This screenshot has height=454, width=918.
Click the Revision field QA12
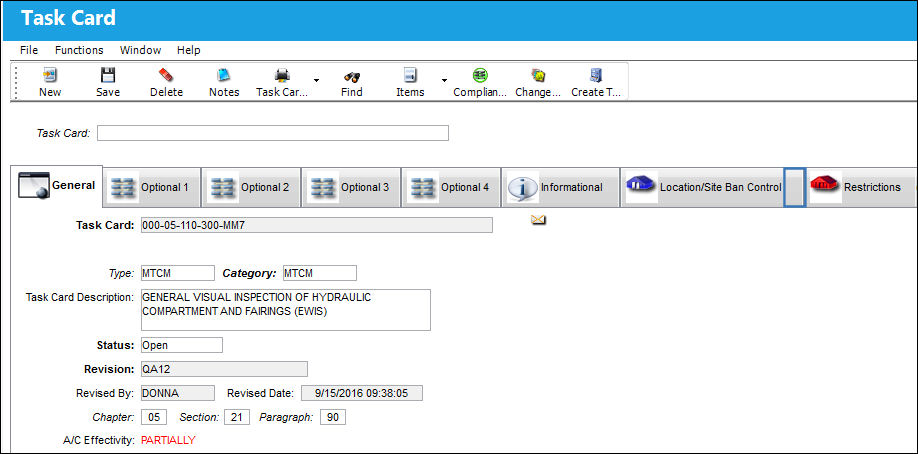[x=224, y=369]
